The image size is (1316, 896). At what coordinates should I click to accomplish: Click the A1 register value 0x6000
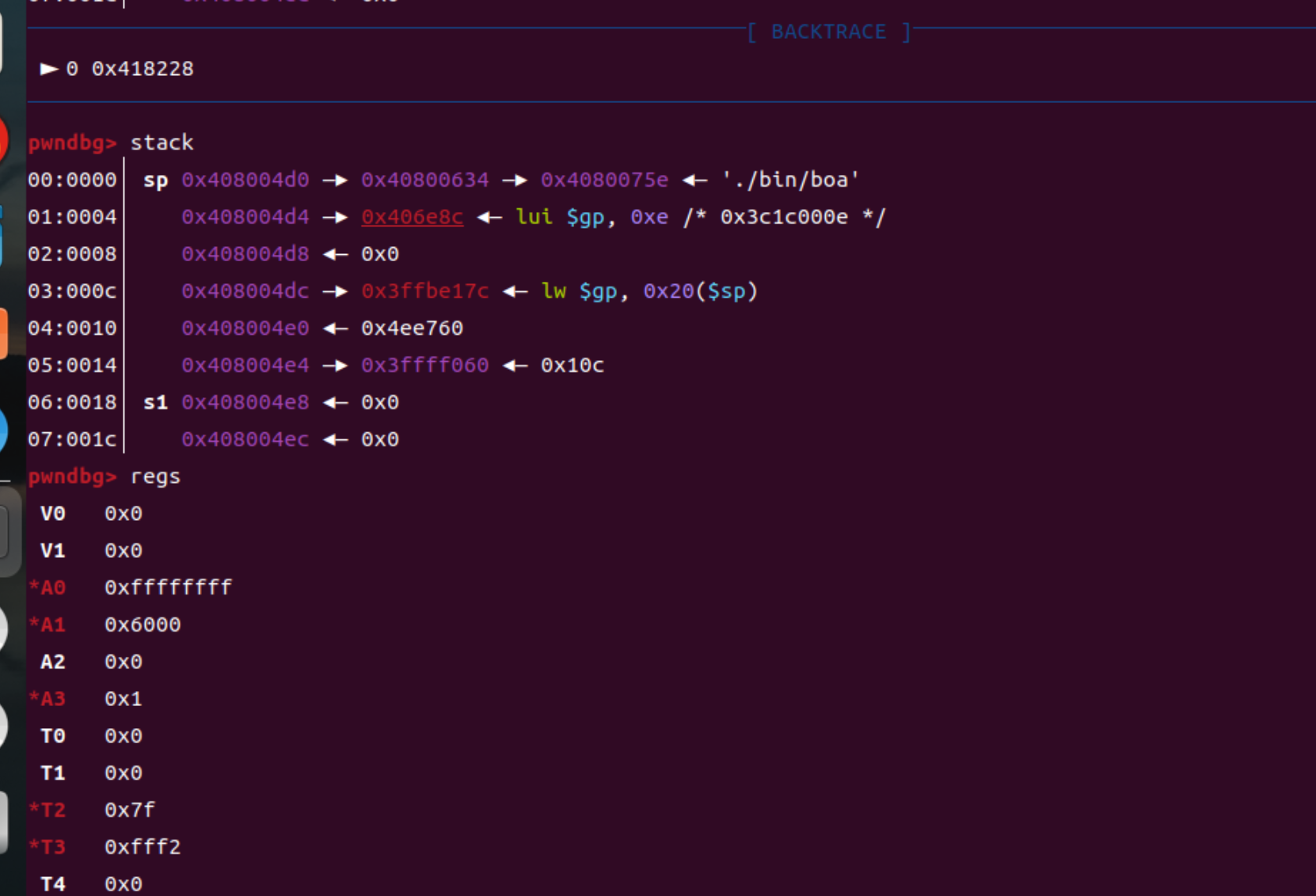[x=143, y=625]
